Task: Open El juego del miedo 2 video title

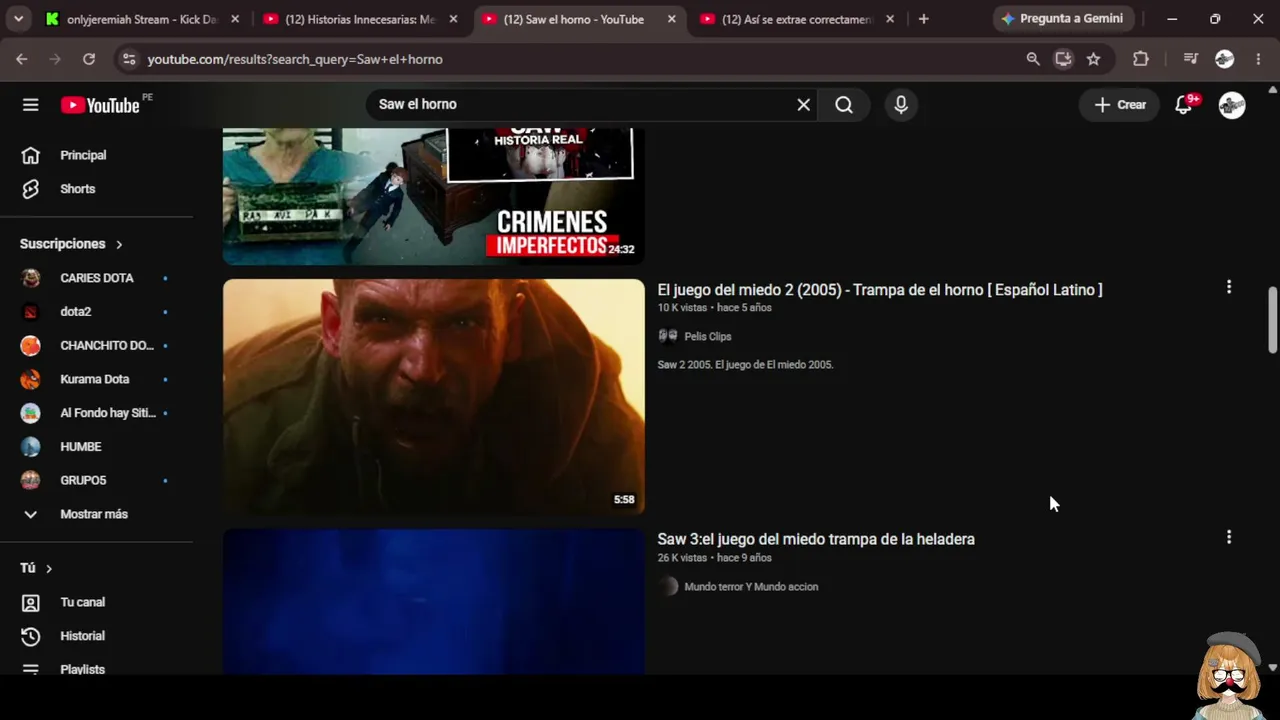Action: (x=880, y=290)
